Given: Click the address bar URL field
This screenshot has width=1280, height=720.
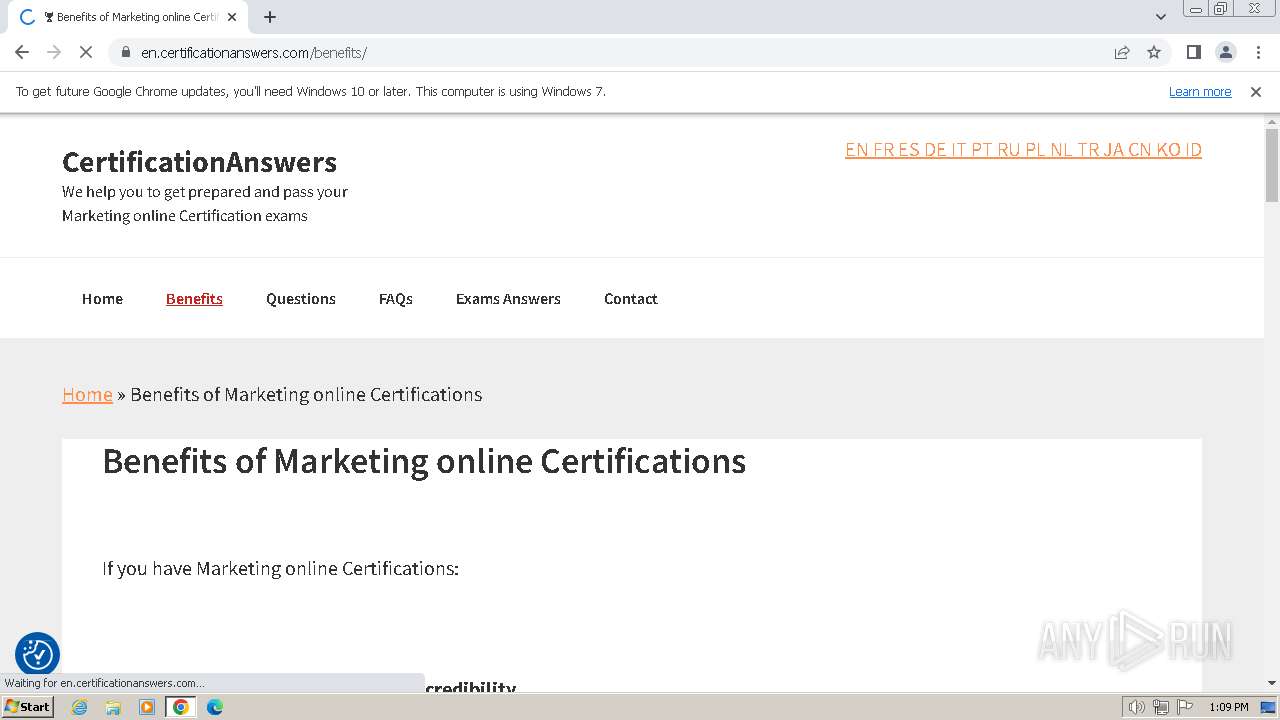Looking at the screenshot, I should [x=600, y=52].
